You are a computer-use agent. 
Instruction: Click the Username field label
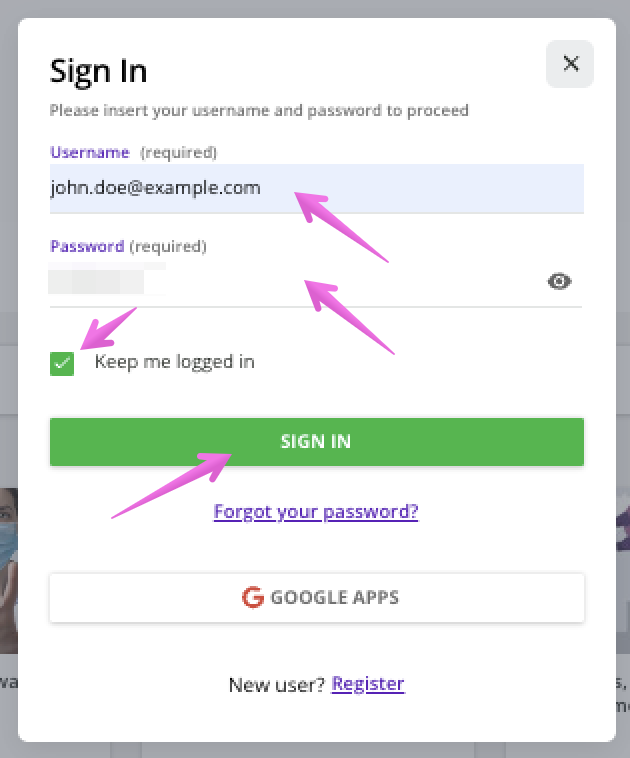[x=90, y=152]
